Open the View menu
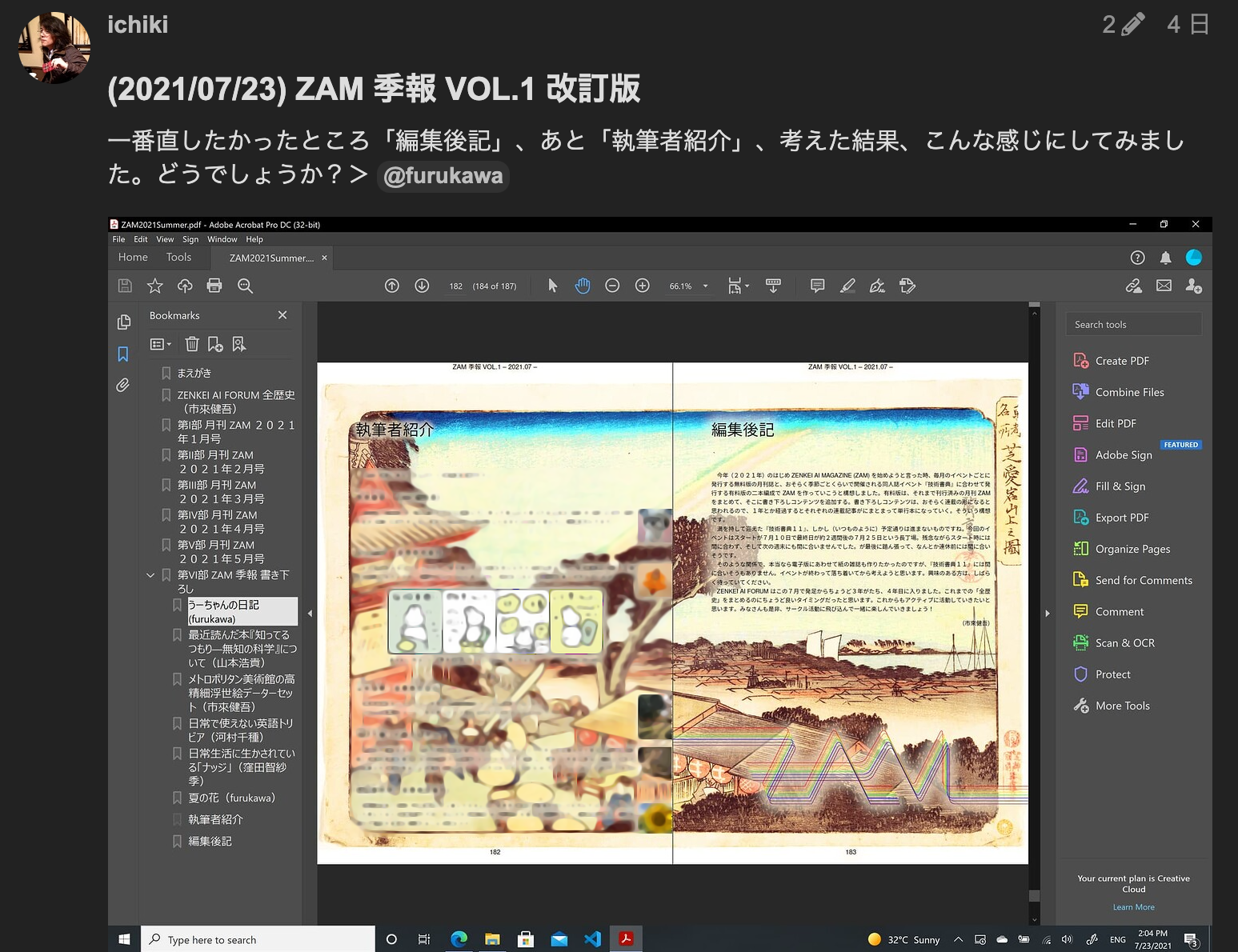The image size is (1238, 952). click(x=165, y=239)
